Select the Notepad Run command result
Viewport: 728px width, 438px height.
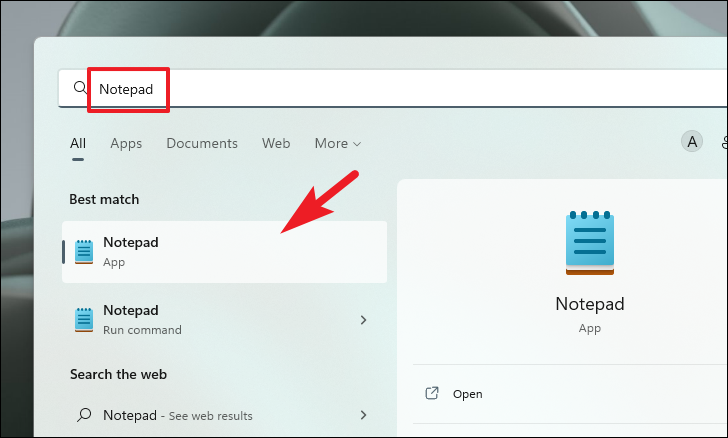point(225,320)
